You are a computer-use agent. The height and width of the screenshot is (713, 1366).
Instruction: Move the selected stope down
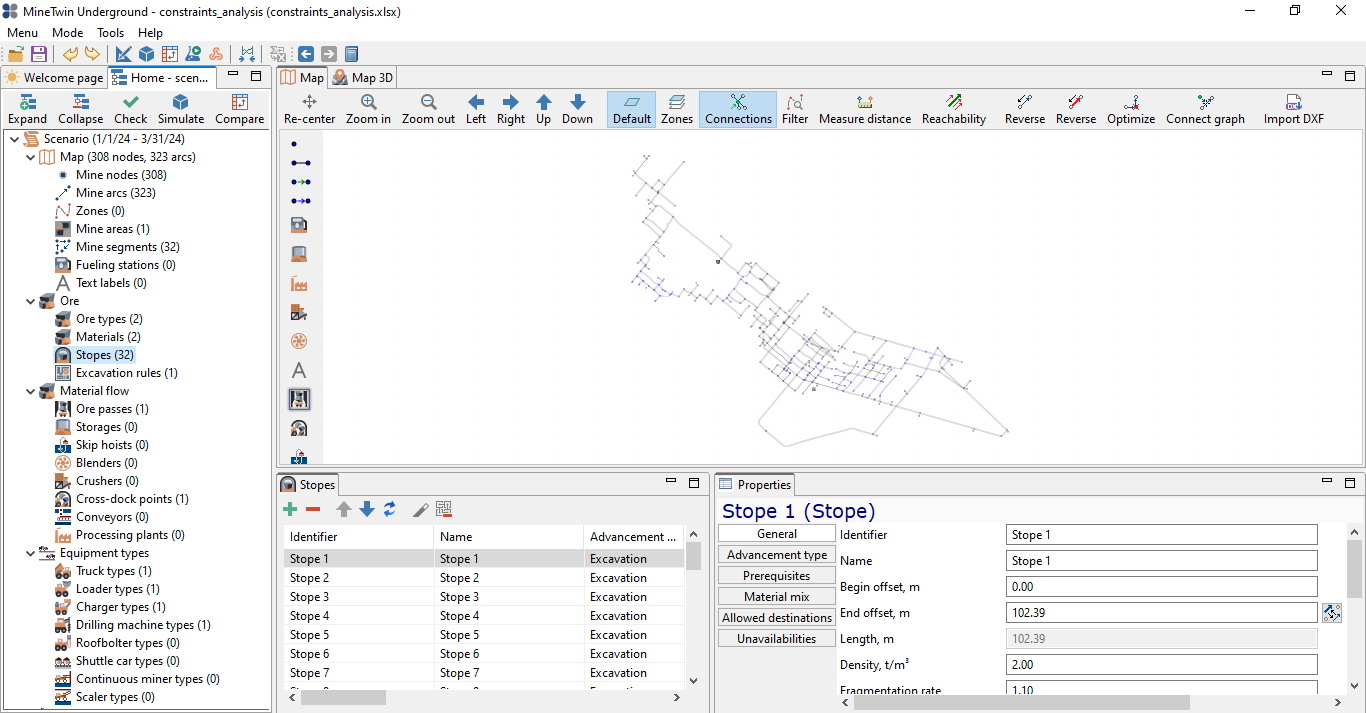click(366, 509)
